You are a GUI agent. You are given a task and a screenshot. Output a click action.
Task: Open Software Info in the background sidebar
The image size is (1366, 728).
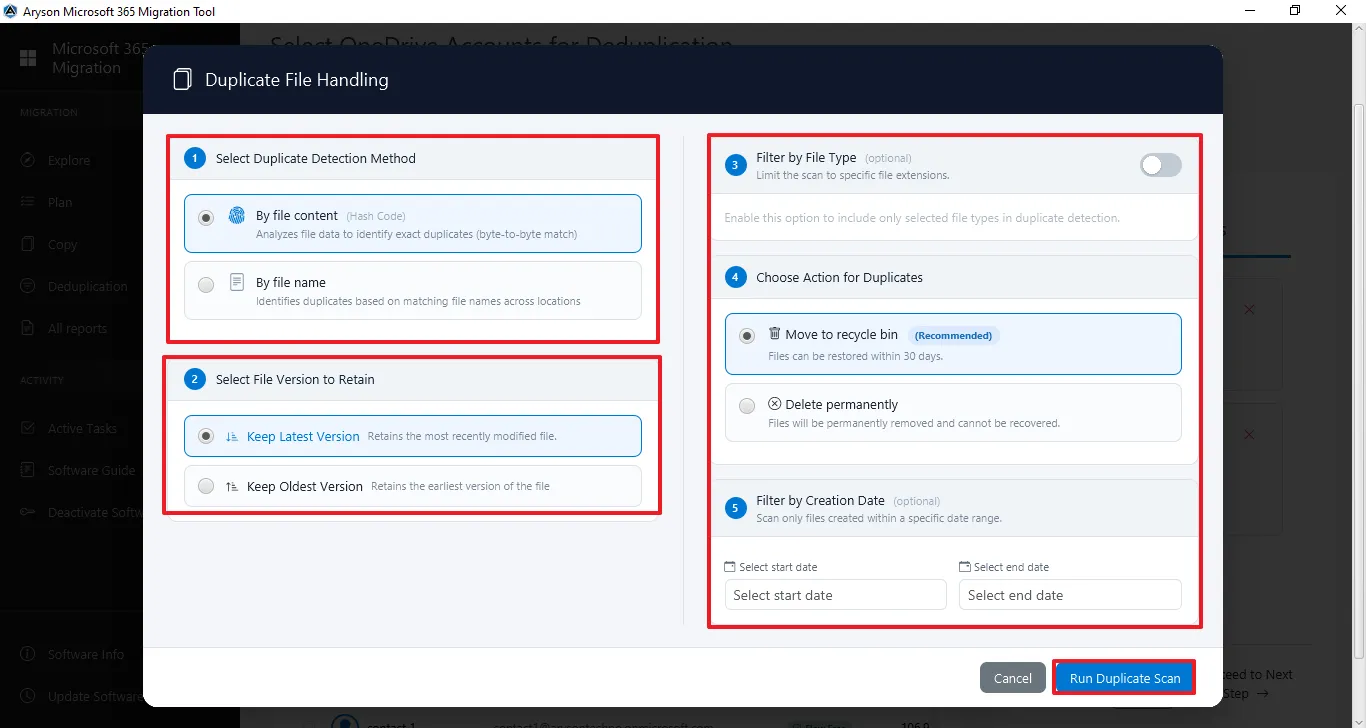pyautogui.click(x=73, y=654)
